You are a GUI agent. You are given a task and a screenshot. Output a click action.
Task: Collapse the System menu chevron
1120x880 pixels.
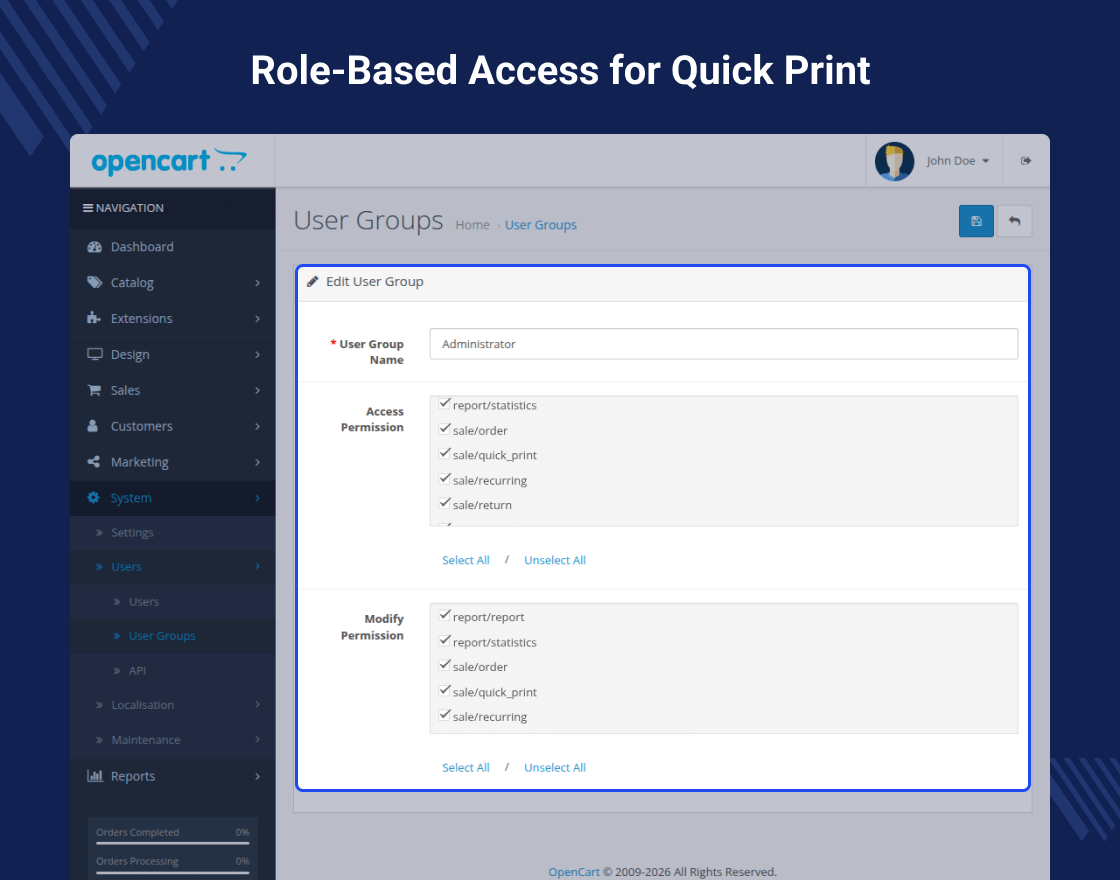(257, 498)
